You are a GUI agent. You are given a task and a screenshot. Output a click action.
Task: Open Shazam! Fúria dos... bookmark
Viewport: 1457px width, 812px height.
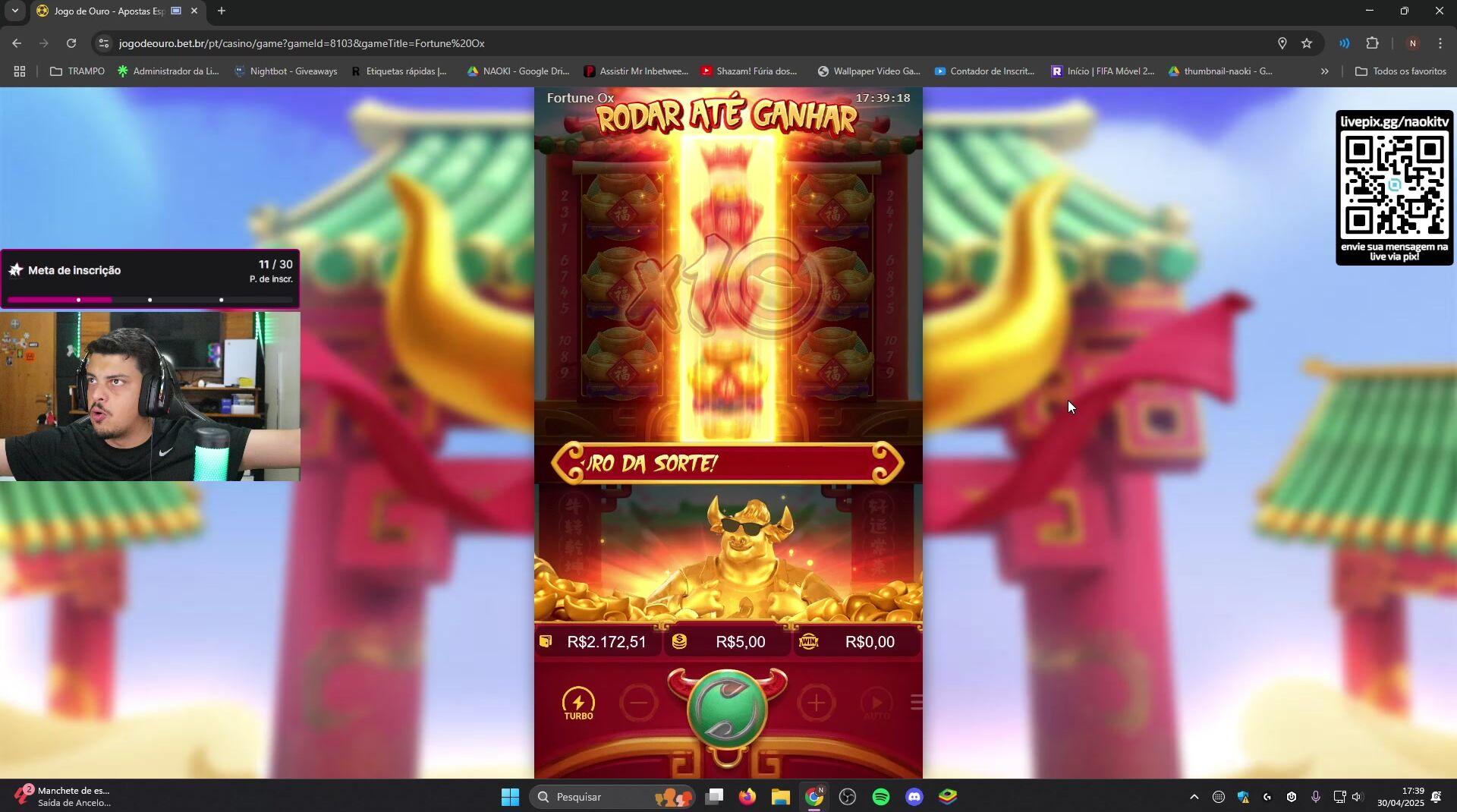[x=749, y=71]
